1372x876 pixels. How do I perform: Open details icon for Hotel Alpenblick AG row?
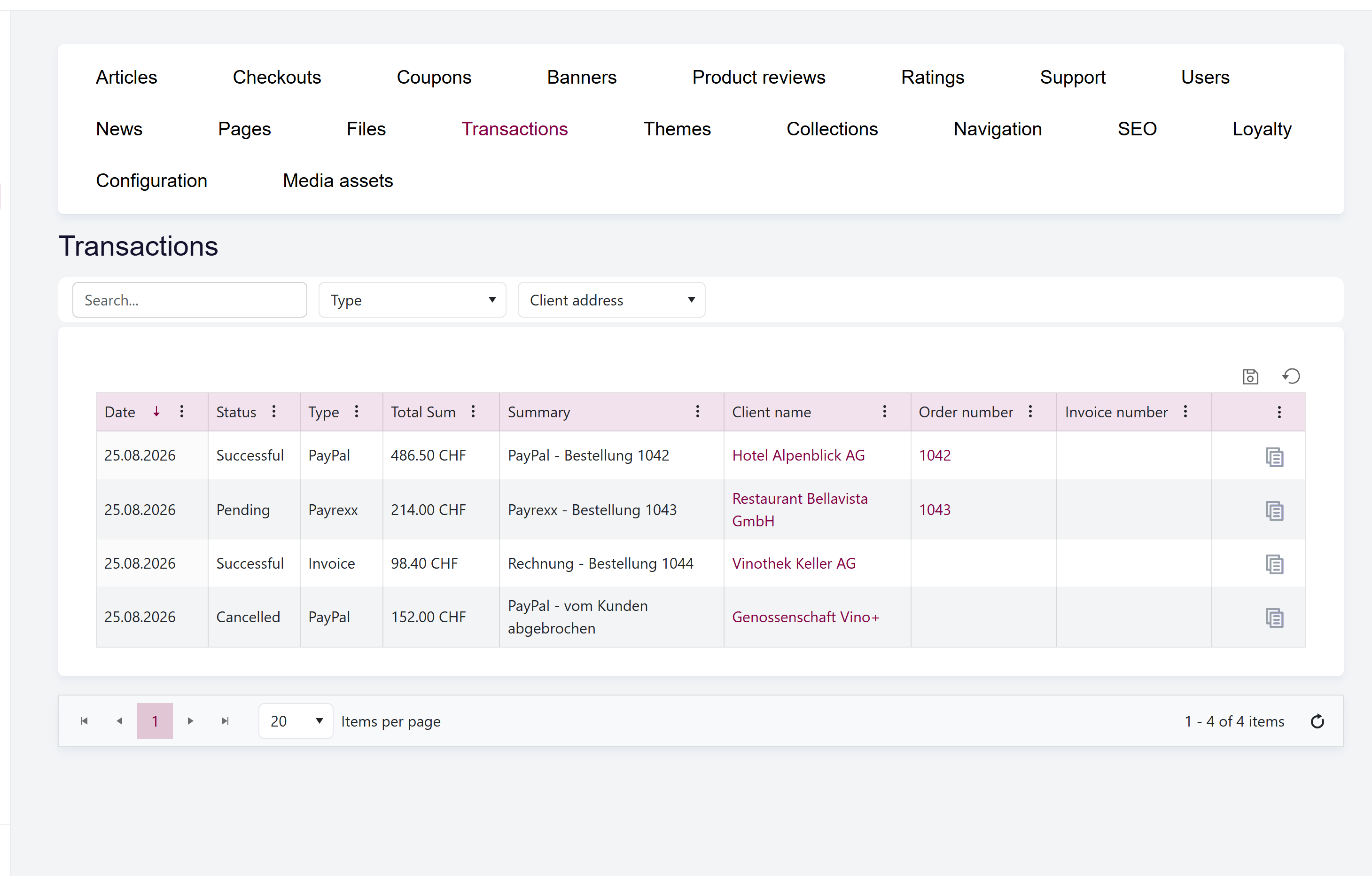click(1275, 456)
